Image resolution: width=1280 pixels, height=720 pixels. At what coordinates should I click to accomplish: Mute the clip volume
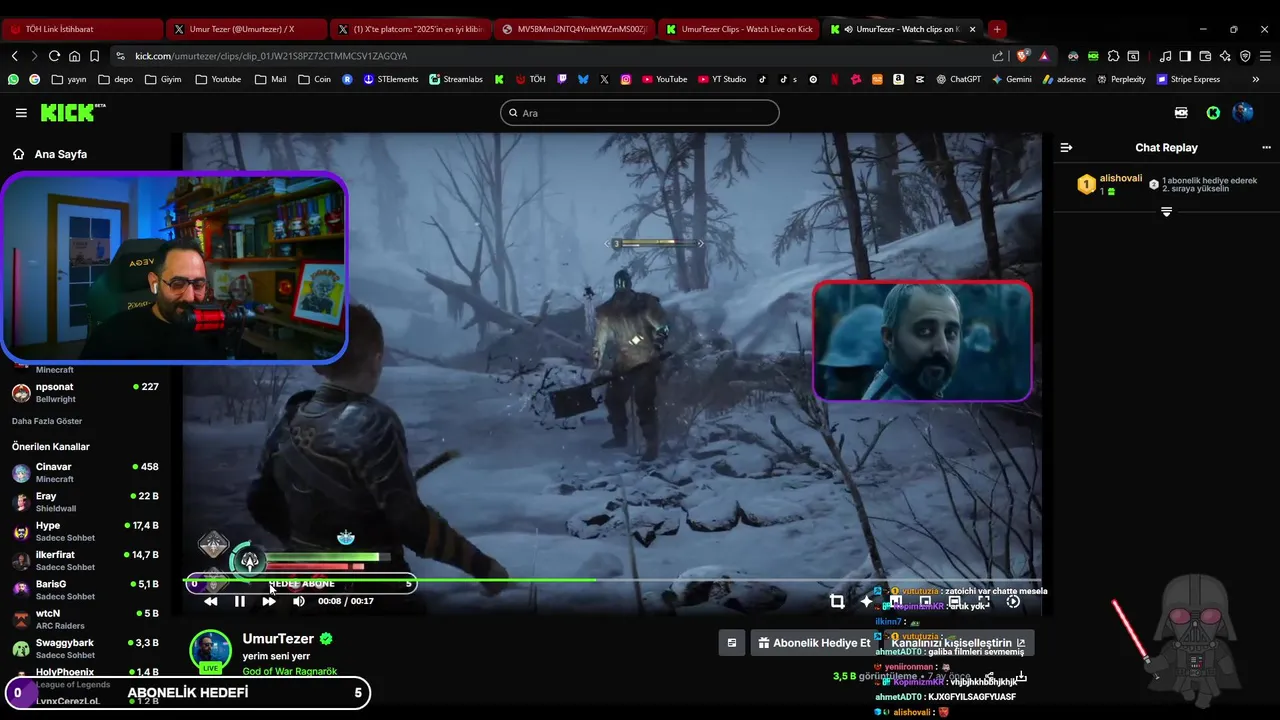[x=298, y=601]
